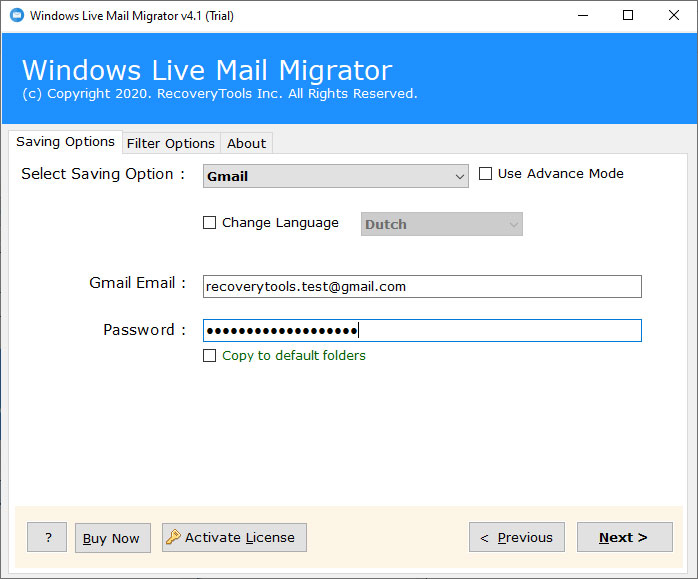
Task: Click the 'Gmail Email :' label
Action: tap(138, 283)
